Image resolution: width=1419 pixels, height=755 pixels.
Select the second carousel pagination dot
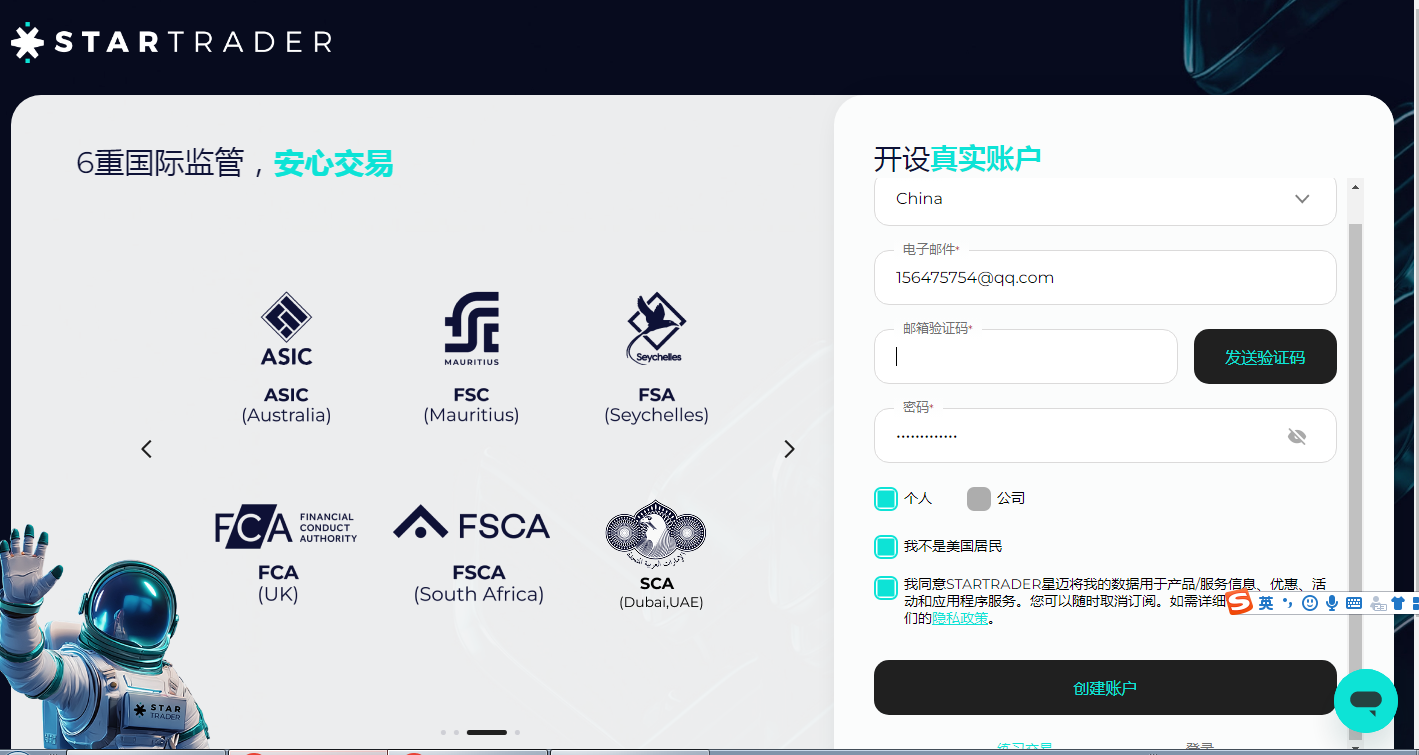pyautogui.click(x=456, y=732)
